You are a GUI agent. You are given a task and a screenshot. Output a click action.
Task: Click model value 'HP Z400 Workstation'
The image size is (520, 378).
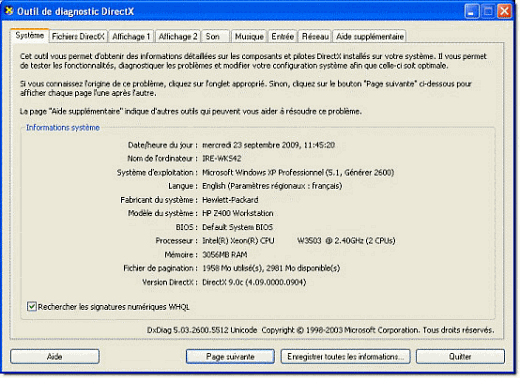click(x=238, y=213)
